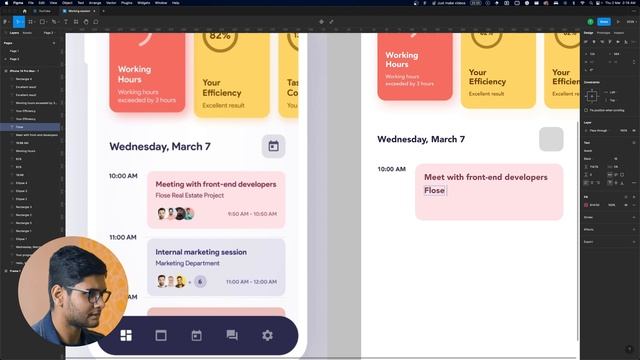Select the Frame tool

(30, 22)
